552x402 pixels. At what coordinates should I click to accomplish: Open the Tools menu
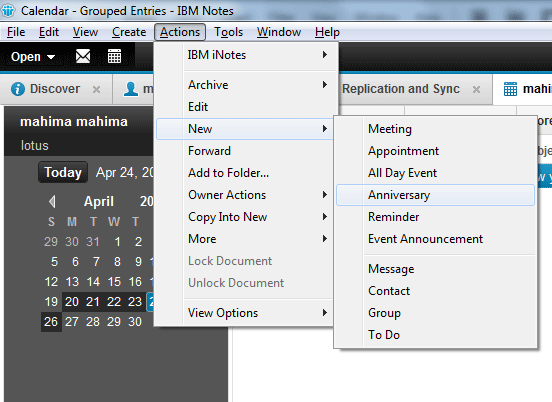click(229, 32)
